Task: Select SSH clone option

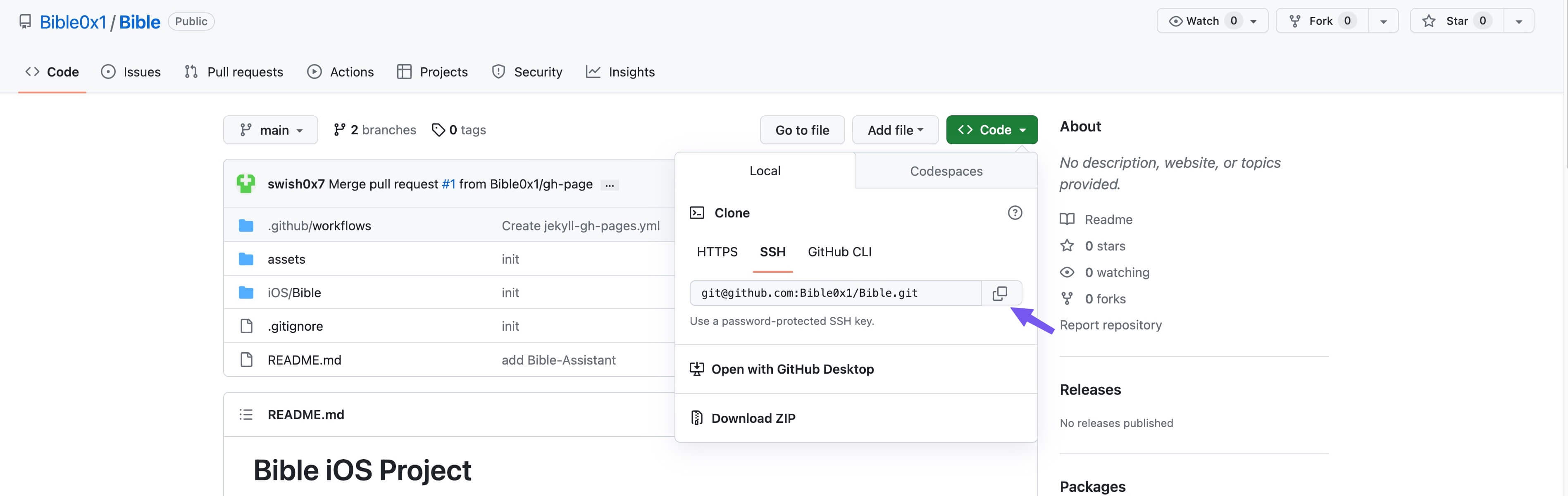Action: (x=772, y=252)
